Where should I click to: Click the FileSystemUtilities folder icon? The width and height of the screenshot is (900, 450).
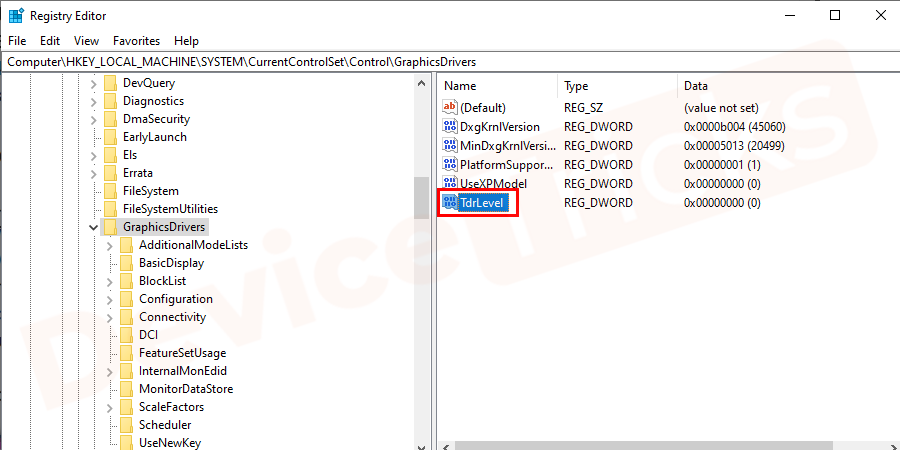pos(110,209)
